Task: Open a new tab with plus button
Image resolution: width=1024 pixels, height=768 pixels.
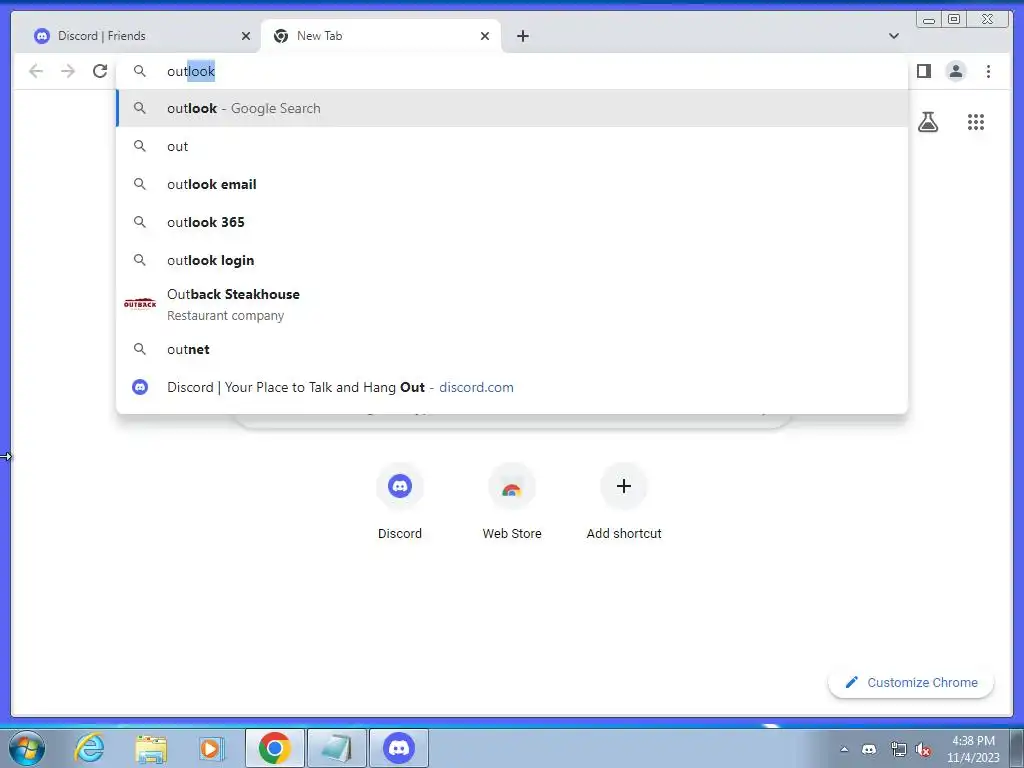Action: 522,36
